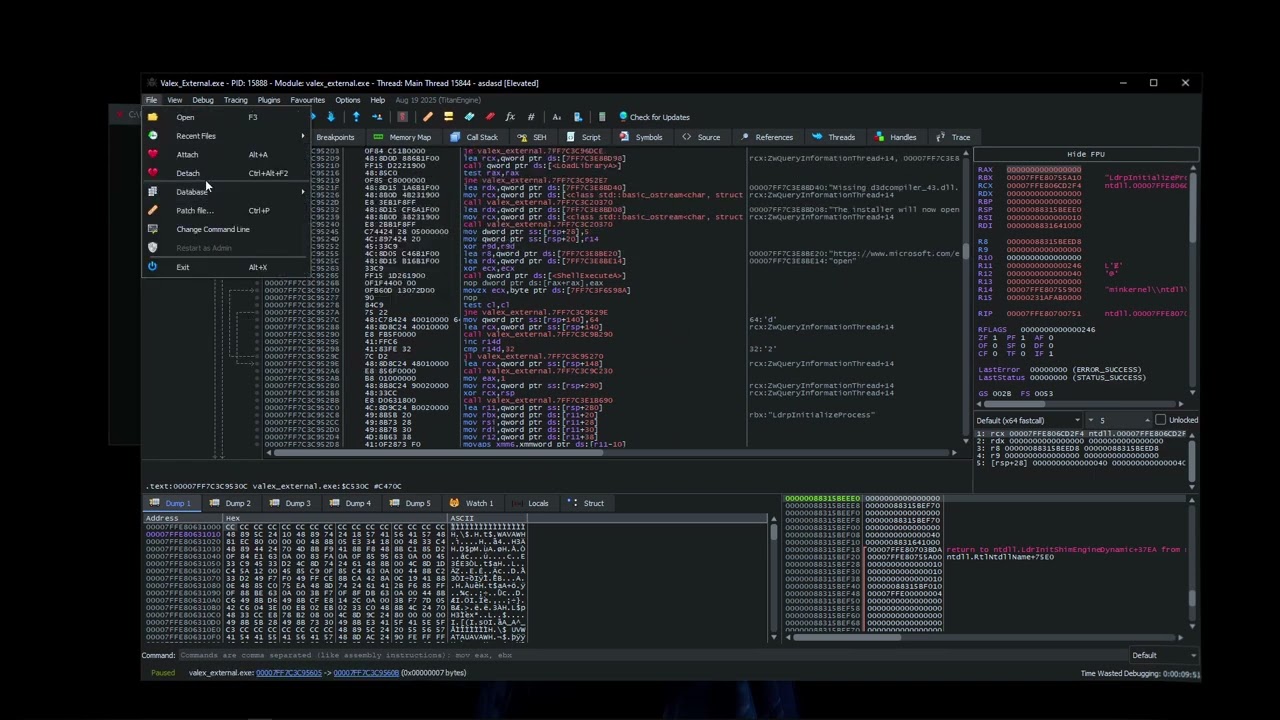This screenshot has height=720, width=1280.
Task: Toggle the Unlocked checkbox
Action: pyautogui.click(x=1160, y=420)
